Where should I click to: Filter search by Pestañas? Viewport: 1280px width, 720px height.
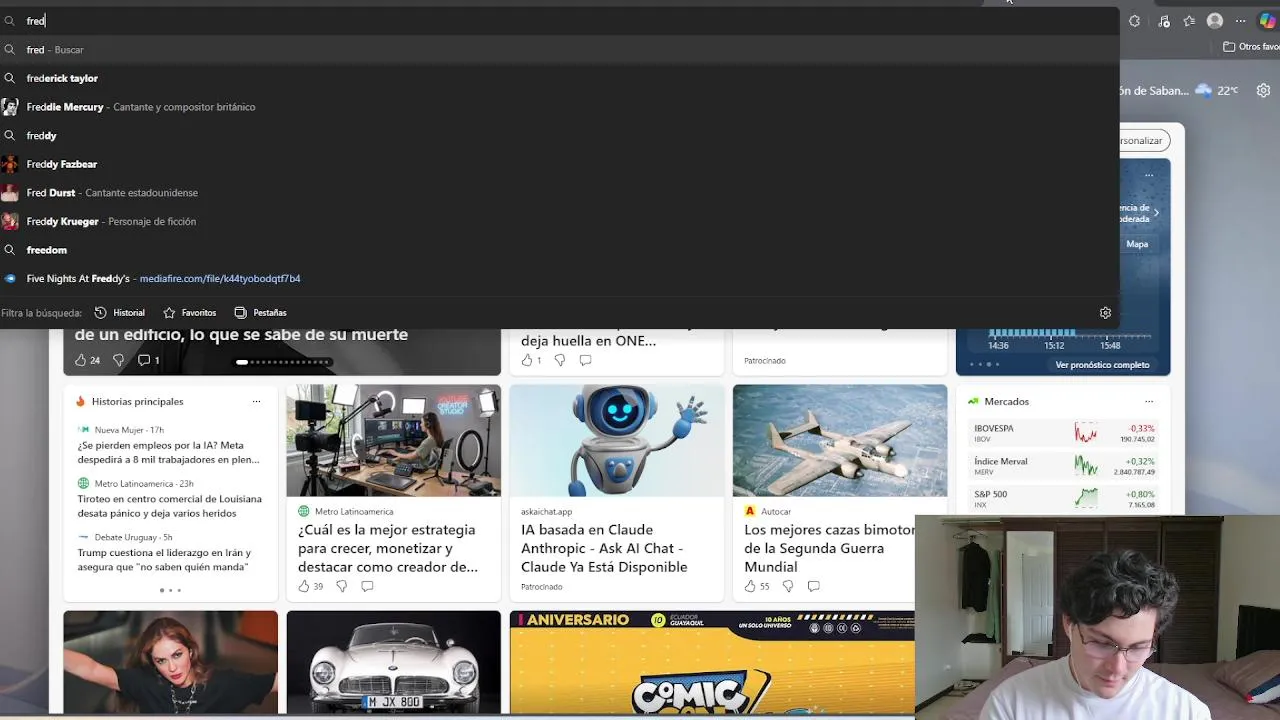260,313
